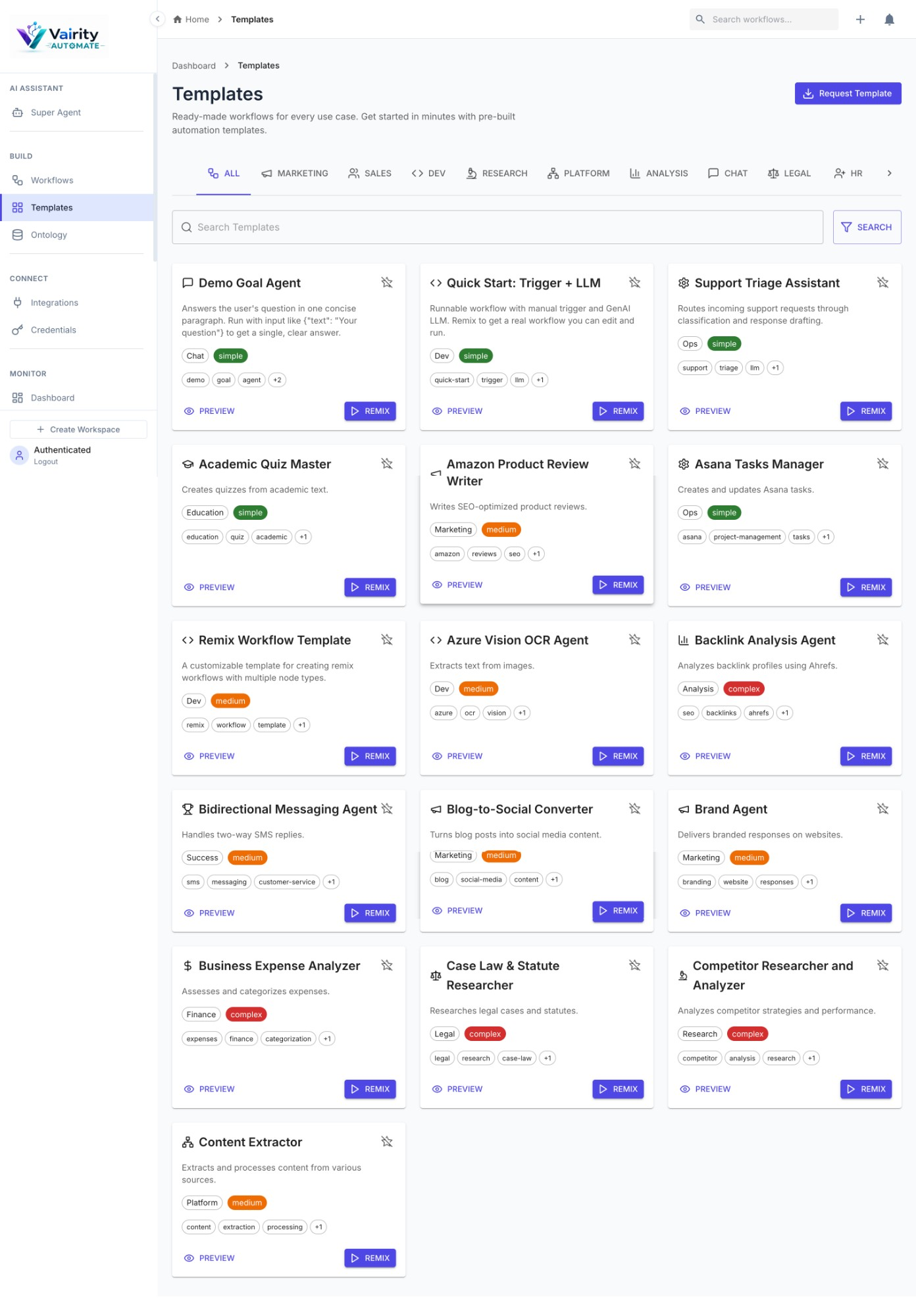916x1316 pixels.
Task: Expand +1 tags on Academic Quiz Master
Action: (x=303, y=538)
